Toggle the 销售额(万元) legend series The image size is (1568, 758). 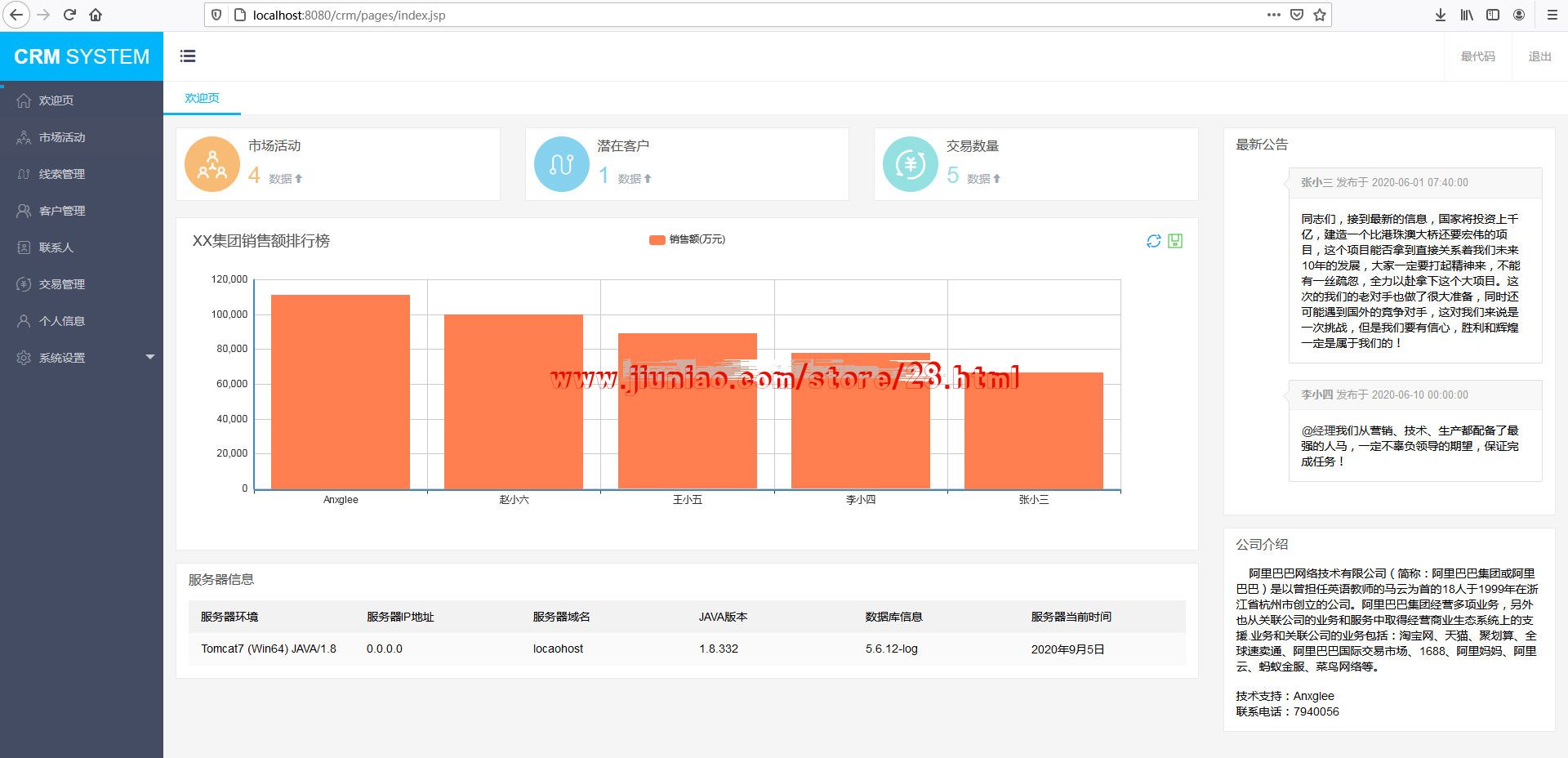687,239
